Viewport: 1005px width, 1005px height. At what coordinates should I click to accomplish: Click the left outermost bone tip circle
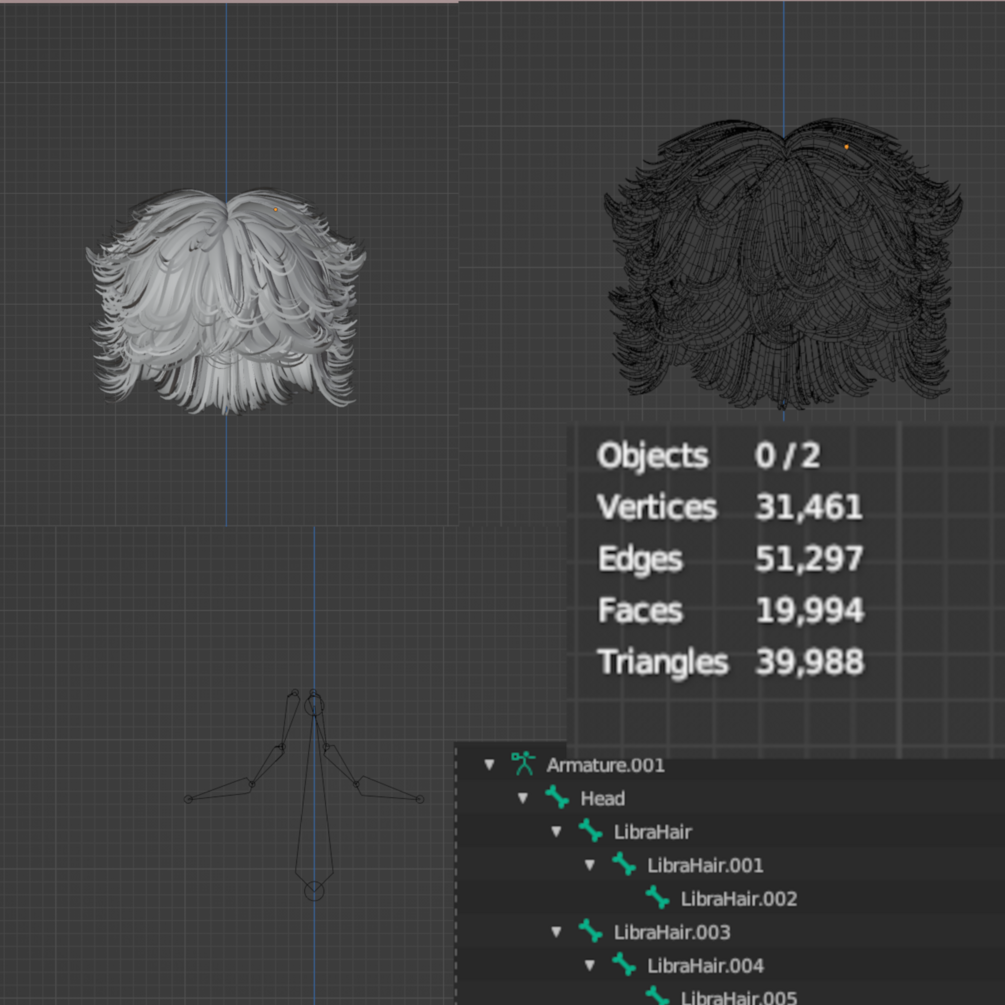[188, 799]
